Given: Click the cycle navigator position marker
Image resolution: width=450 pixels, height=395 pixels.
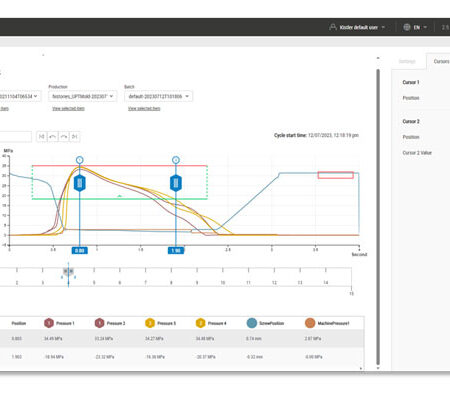Looking at the screenshot, I should (x=68, y=271).
